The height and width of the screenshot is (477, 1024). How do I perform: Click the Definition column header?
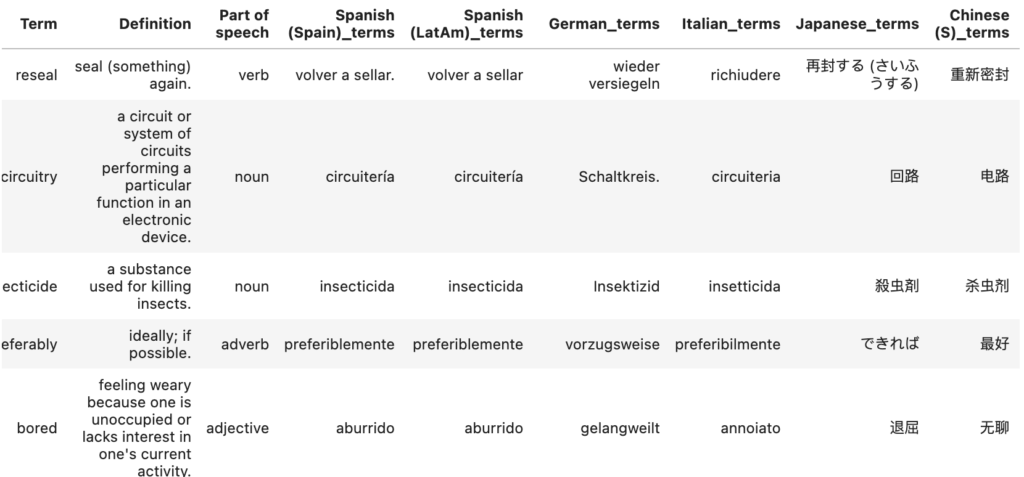click(155, 24)
